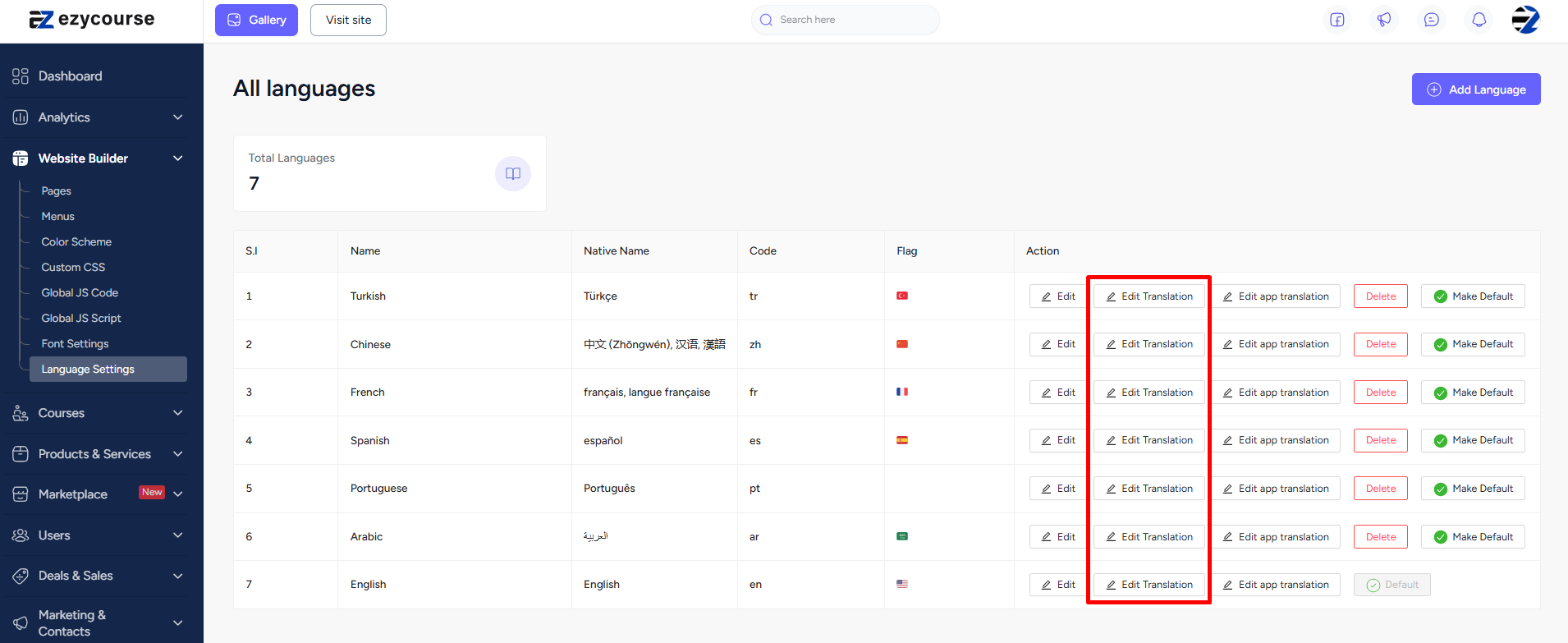The image size is (1568, 643).
Task: Expand the Analytics menu chevron
Action: 178,117
